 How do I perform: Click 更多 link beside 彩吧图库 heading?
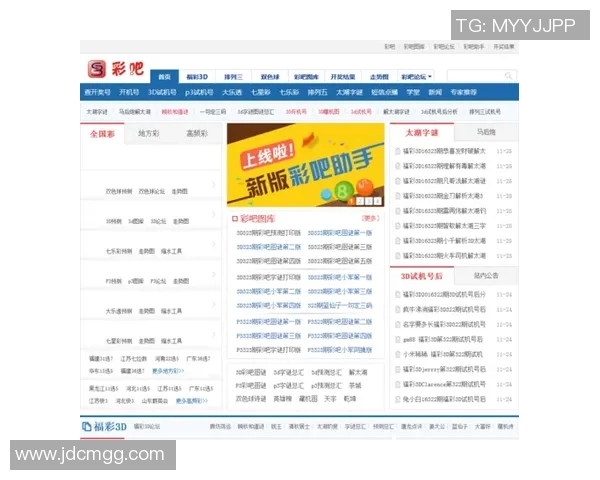[370, 218]
